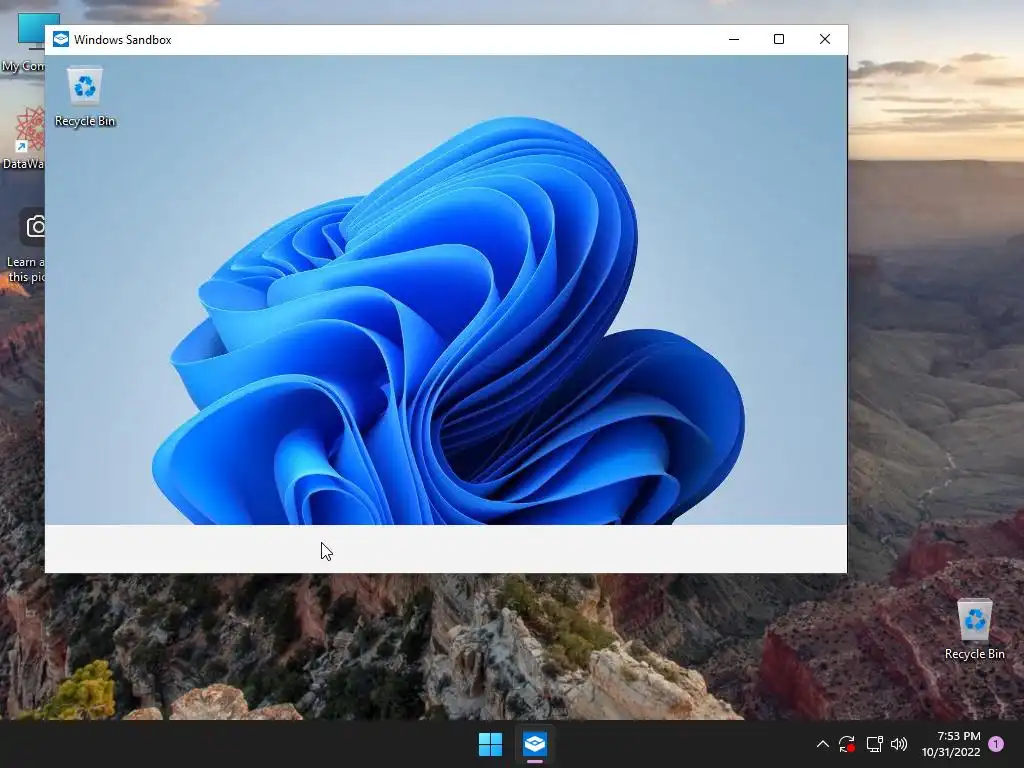Open the clock showing 7:53 PM
The width and height of the screenshot is (1024, 768).
[952, 744]
